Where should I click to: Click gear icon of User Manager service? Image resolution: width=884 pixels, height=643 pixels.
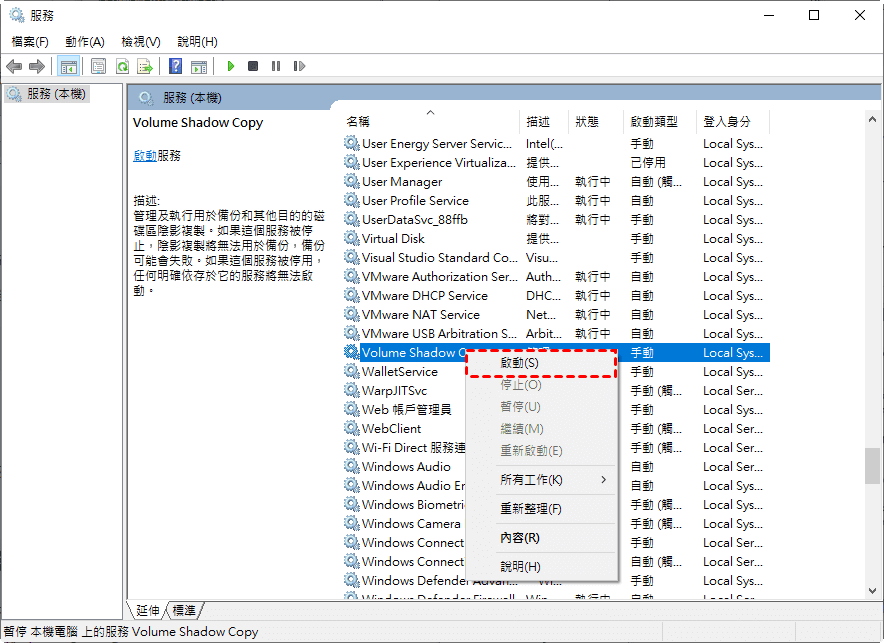(352, 181)
